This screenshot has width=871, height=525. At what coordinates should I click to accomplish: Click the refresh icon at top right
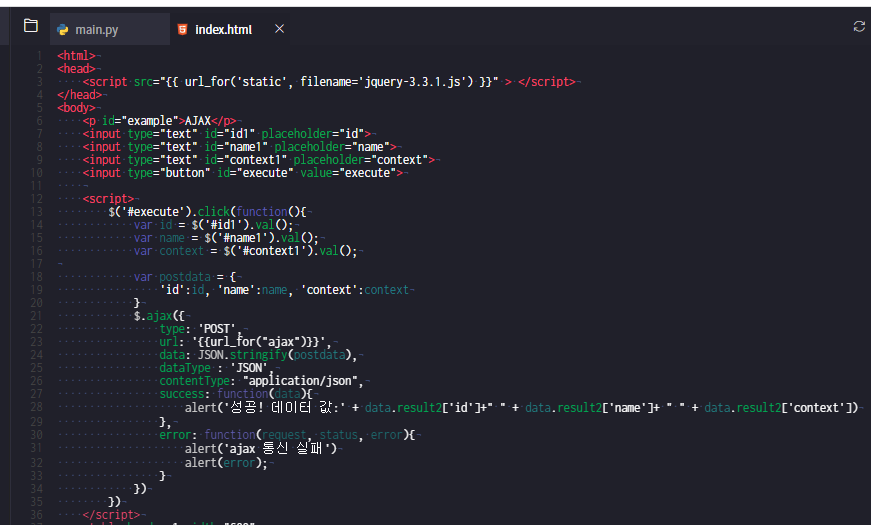(859, 26)
